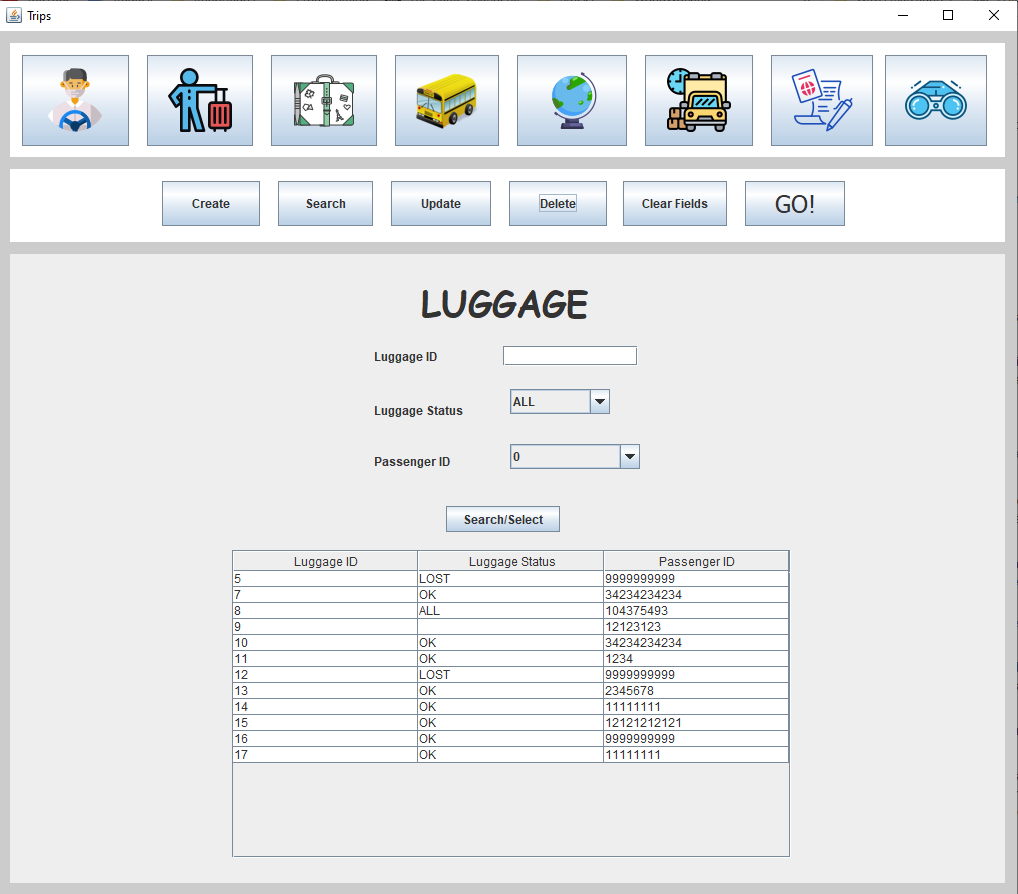Click passenger ID cell 2345678
The width and height of the screenshot is (1018, 894).
pos(696,691)
